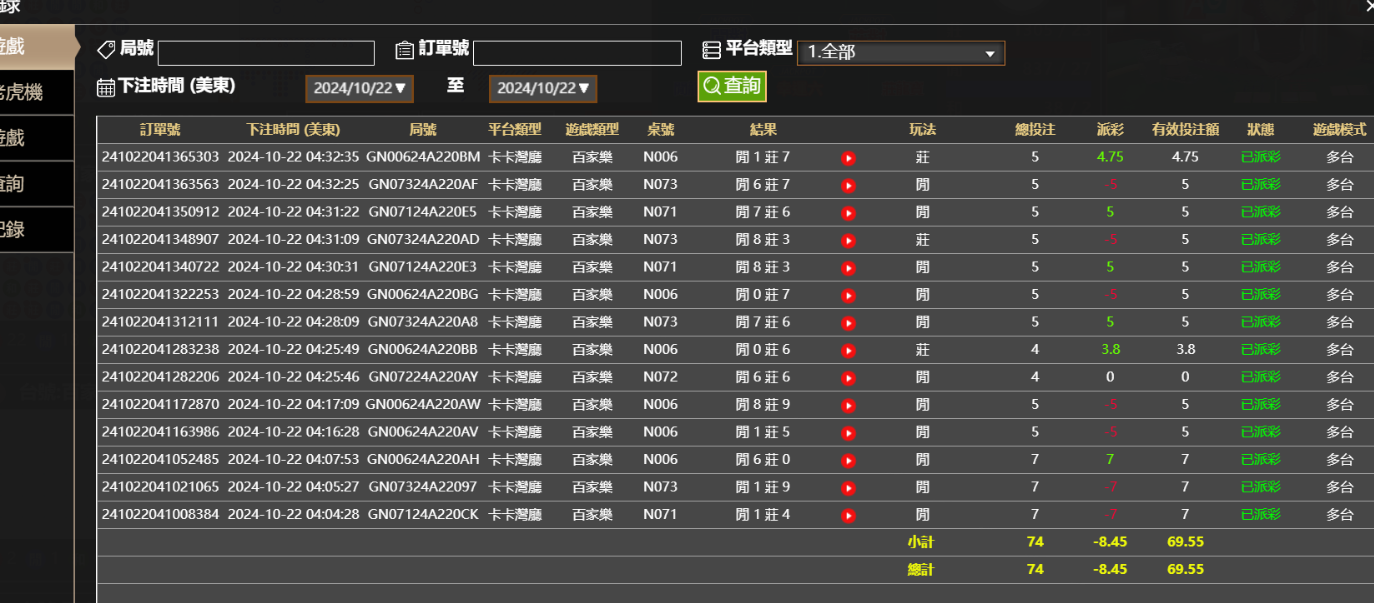Play the replay for the 04:25:49 bet row

point(849,350)
